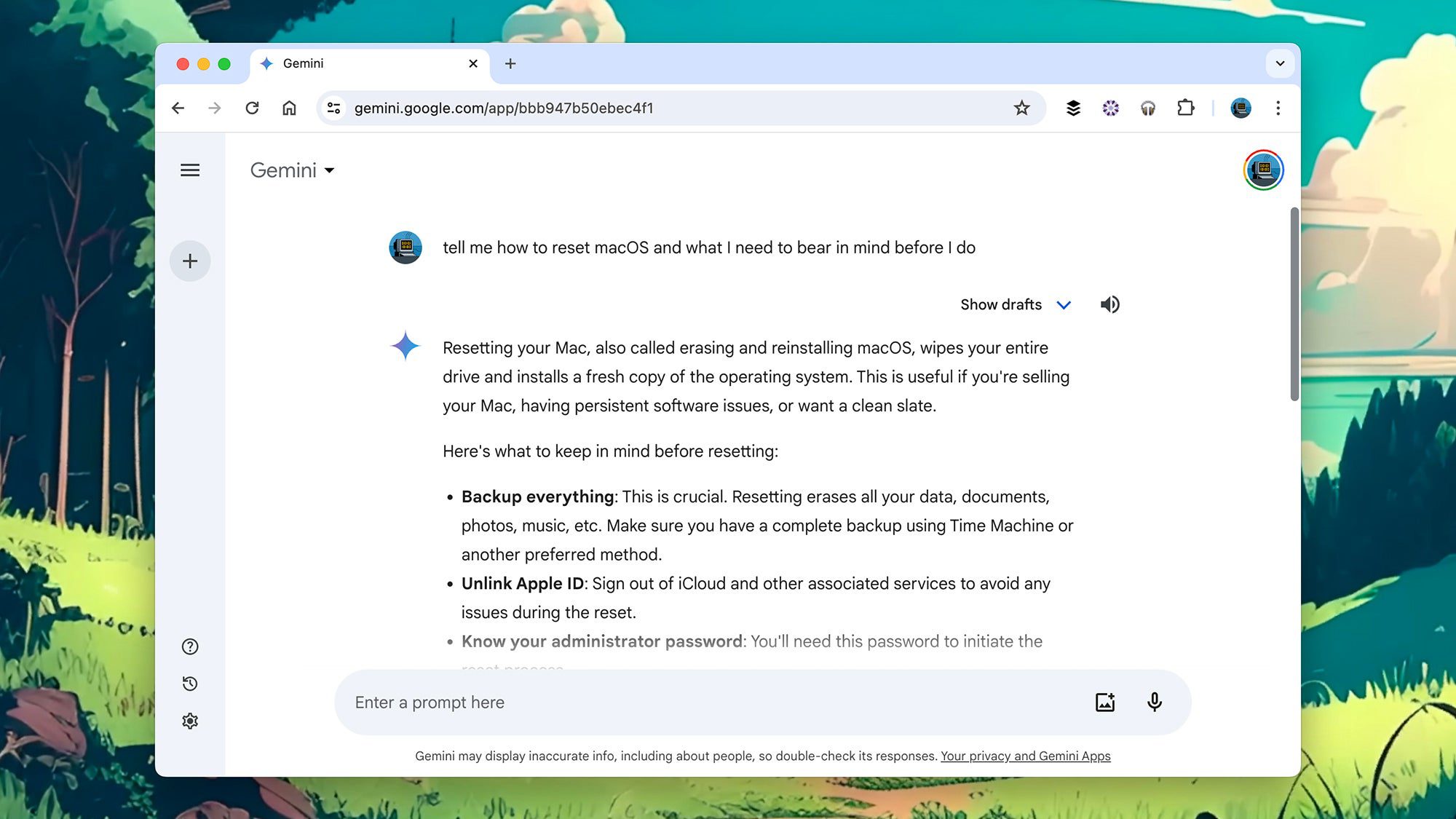Screen dimensions: 1456x819
Task: Activate the microphone in prompt box
Action: click(x=1155, y=702)
